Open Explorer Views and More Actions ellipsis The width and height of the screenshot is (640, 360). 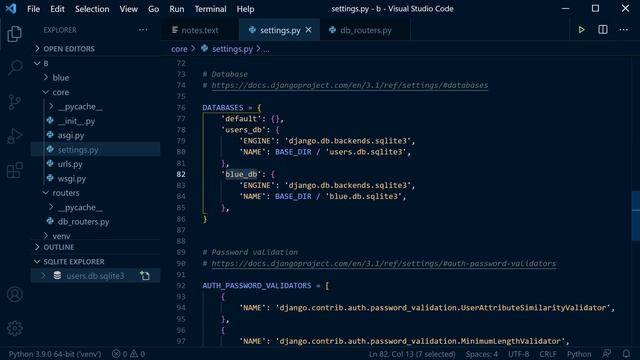pyautogui.click(x=143, y=30)
